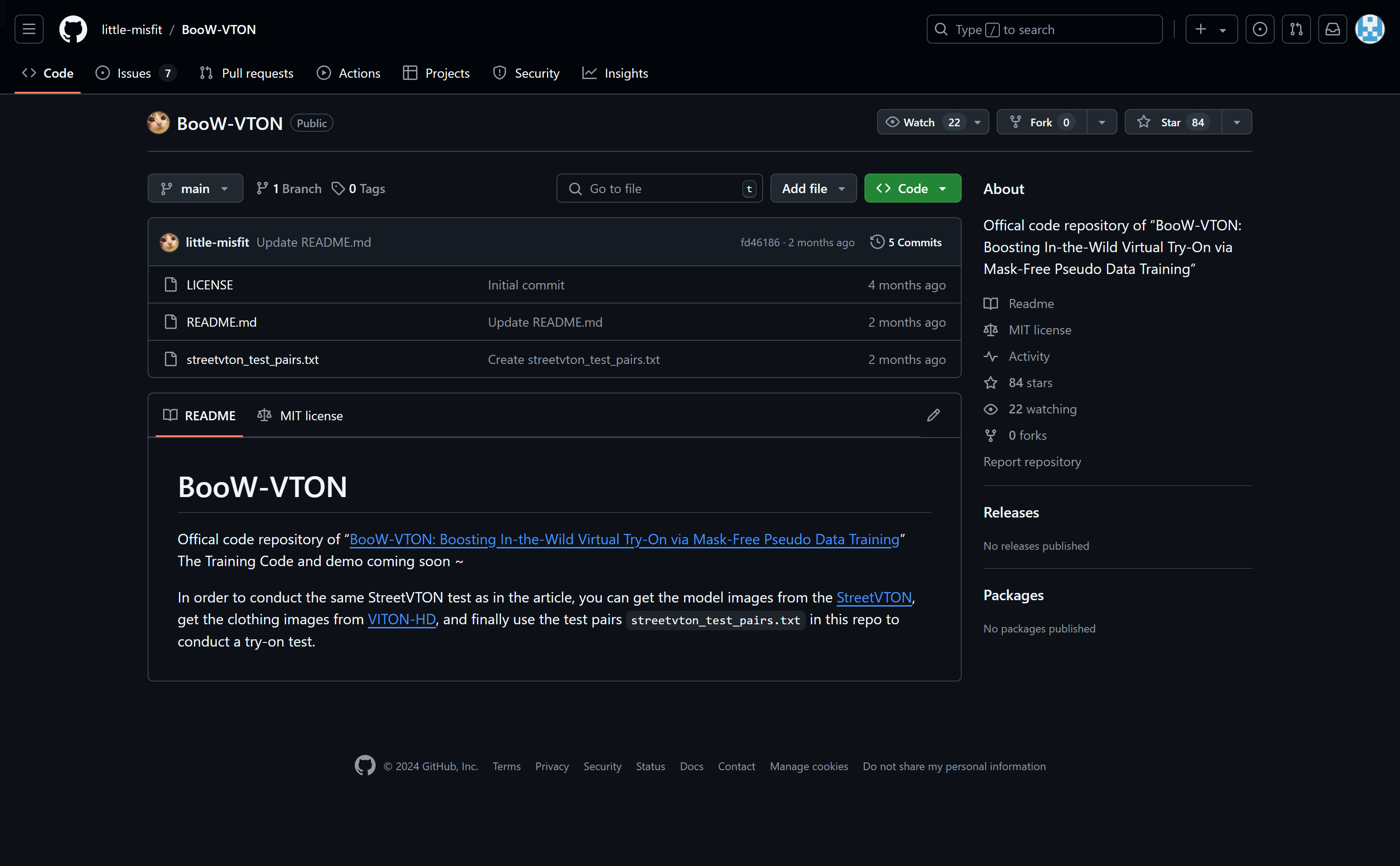This screenshot has width=1400, height=866.
Task: Open the streetvton_test_pairs.txt file name
Action: [x=253, y=359]
